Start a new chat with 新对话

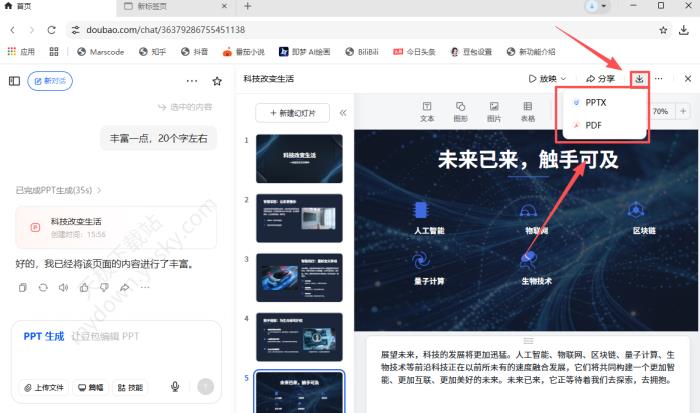[x=50, y=81]
